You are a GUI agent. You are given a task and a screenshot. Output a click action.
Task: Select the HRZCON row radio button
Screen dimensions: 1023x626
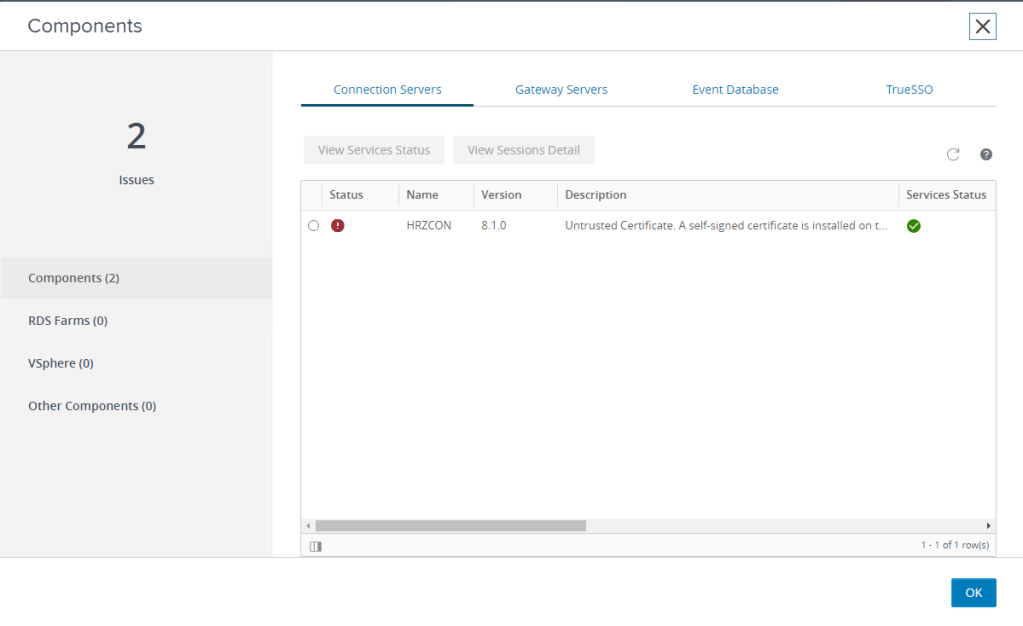pyautogui.click(x=314, y=226)
